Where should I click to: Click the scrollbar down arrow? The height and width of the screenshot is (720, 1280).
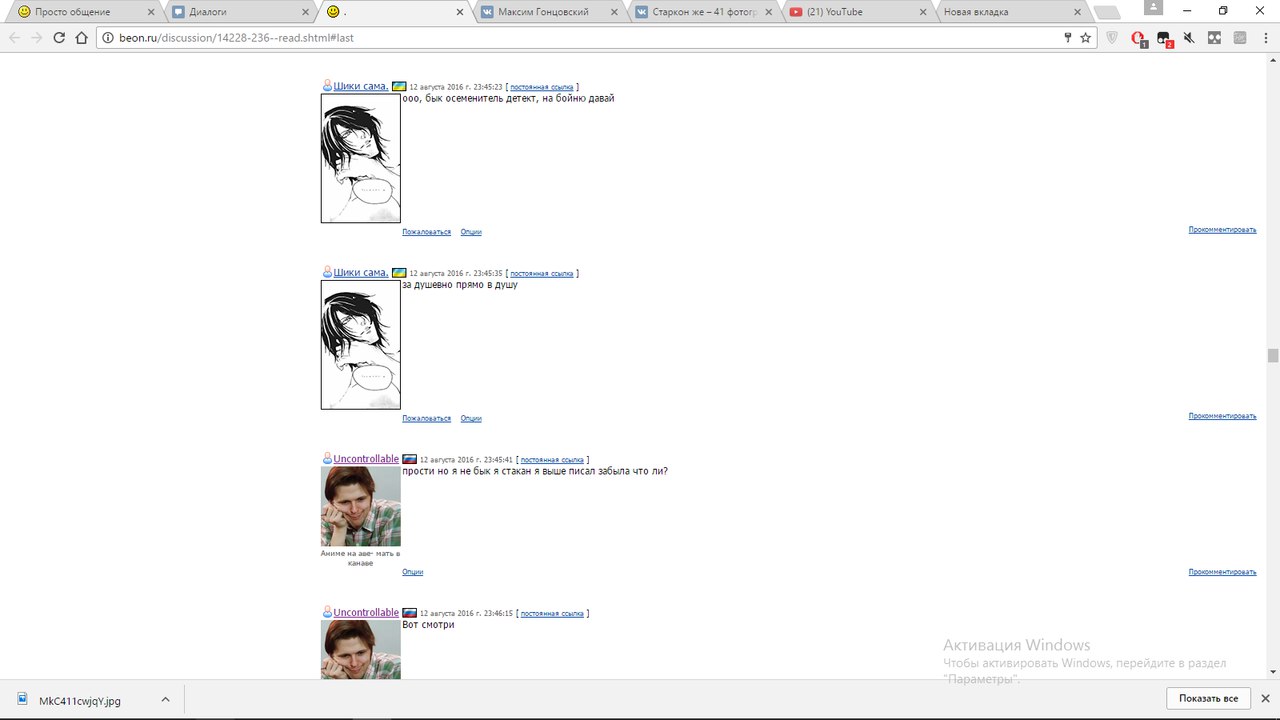pos(1273,672)
